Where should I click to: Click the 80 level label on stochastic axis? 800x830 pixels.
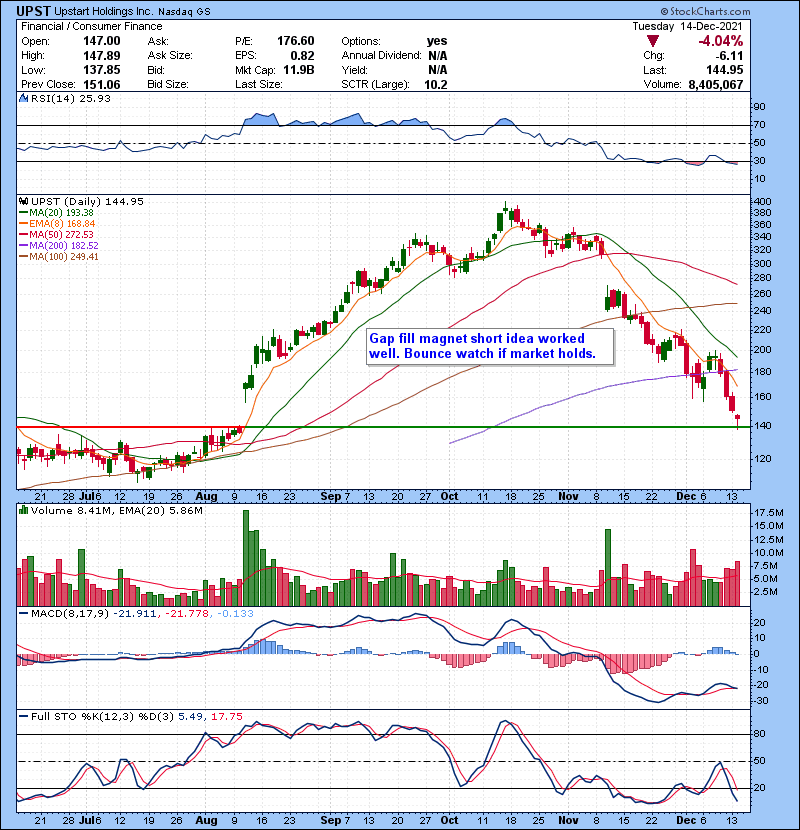[x=760, y=734]
